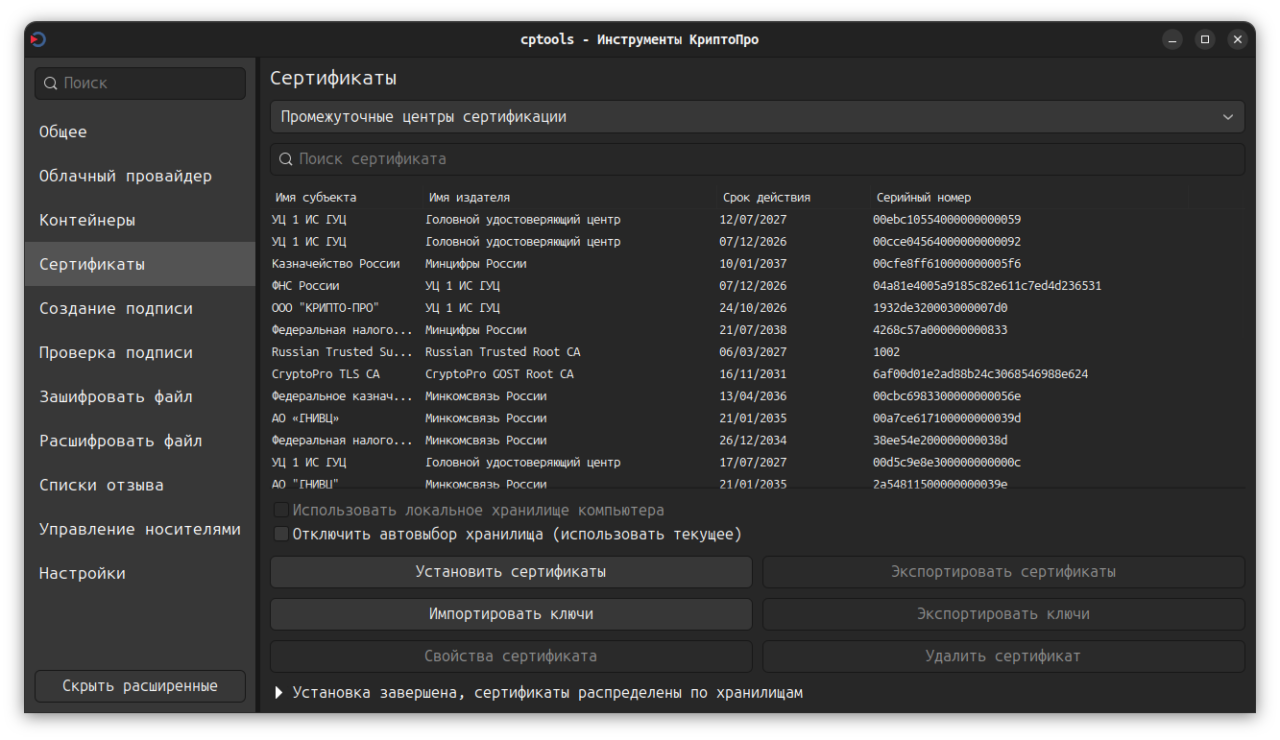Focus the sidebar Поиск field

[x=140, y=83]
